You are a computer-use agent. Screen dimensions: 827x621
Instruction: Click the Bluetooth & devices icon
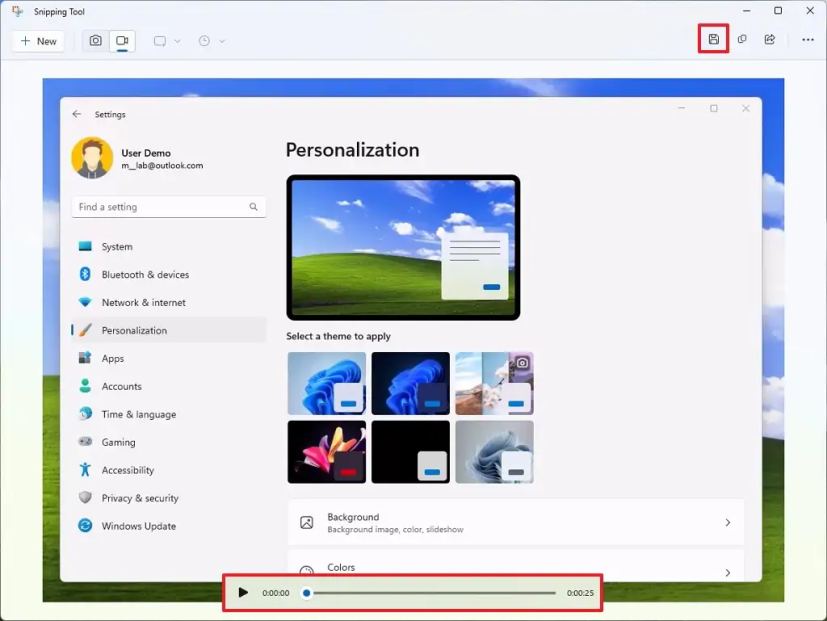click(85, 274)
